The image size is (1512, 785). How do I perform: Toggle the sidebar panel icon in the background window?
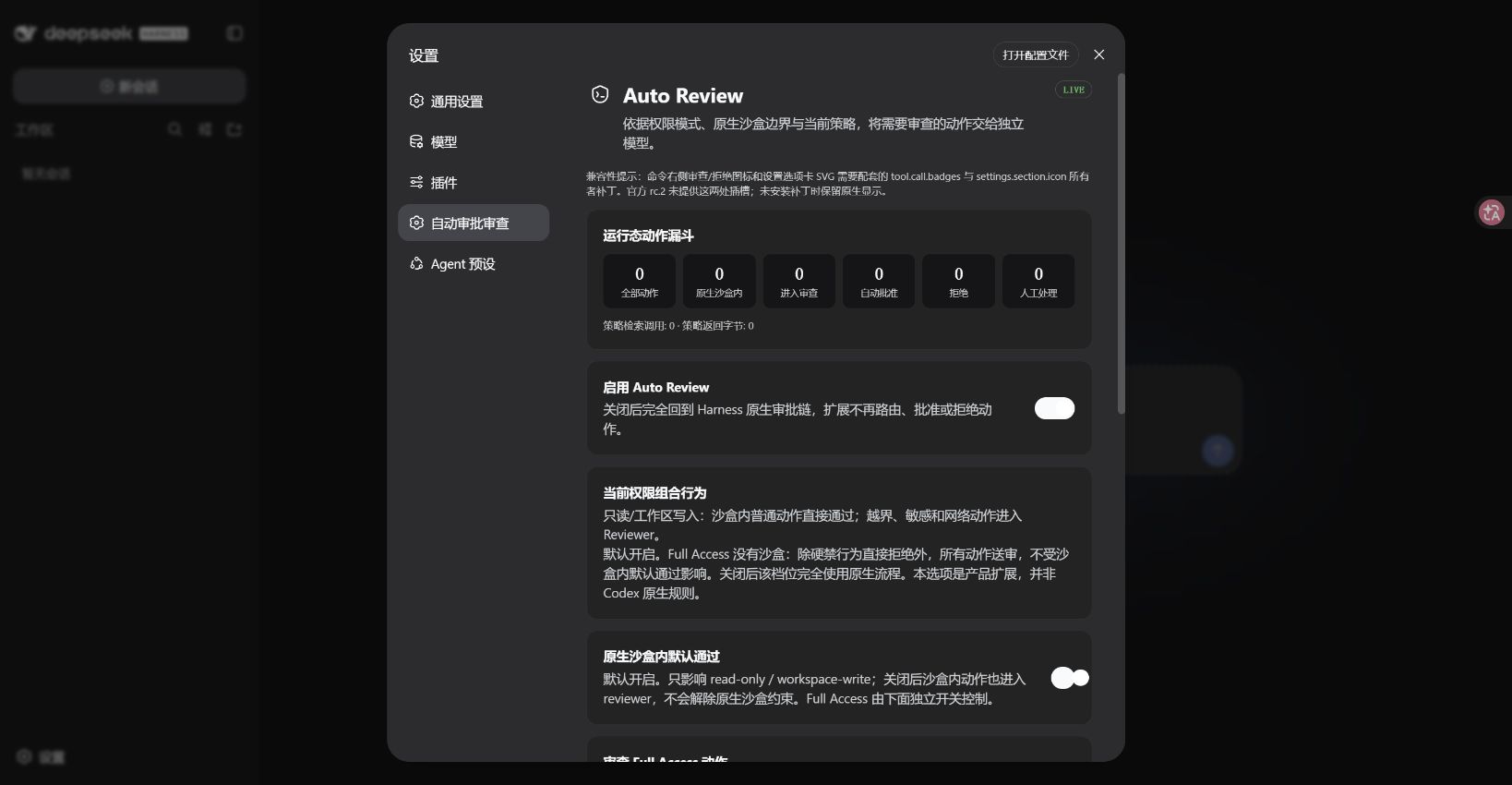pos(234,33)
